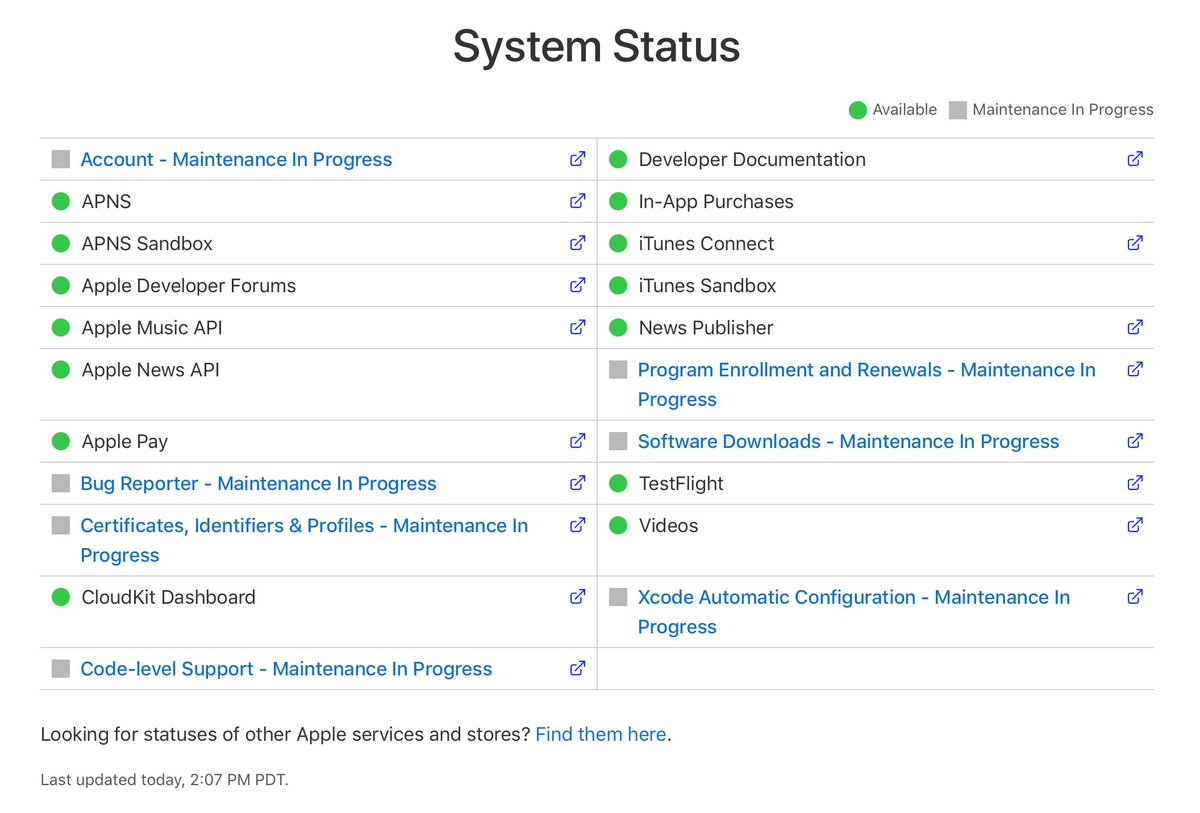Image resolution: width=1200 pixels, height=813 pixels.
Task: Click 'Maintenance In Progress' legend label
Action: (1063, 110)
